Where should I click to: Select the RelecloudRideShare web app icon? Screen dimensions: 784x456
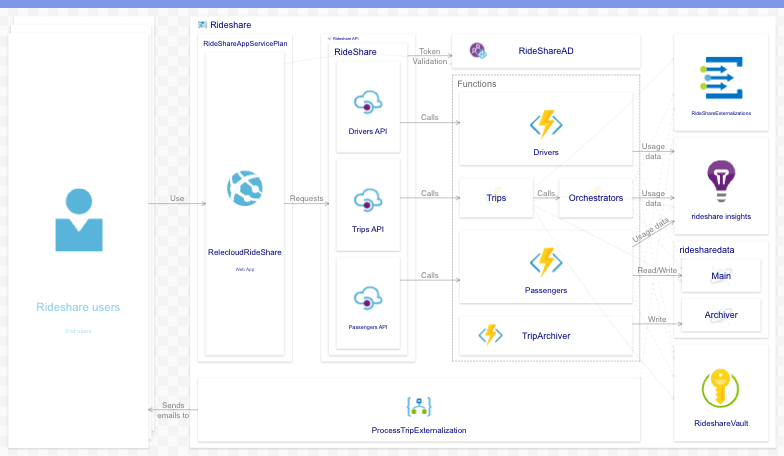pos(244,190)
